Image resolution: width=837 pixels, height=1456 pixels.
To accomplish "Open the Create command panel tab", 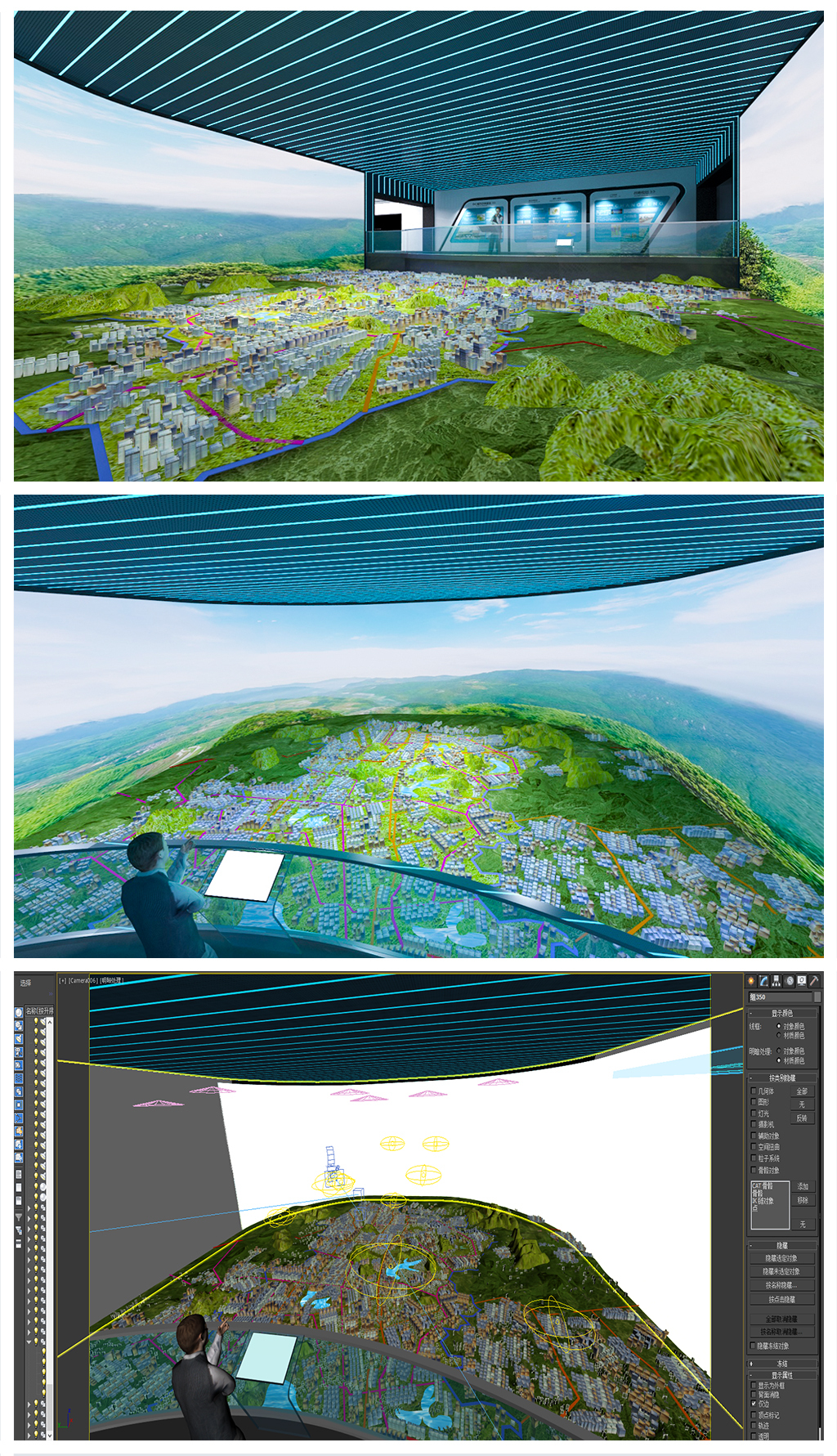I will [x=751, y=981].
